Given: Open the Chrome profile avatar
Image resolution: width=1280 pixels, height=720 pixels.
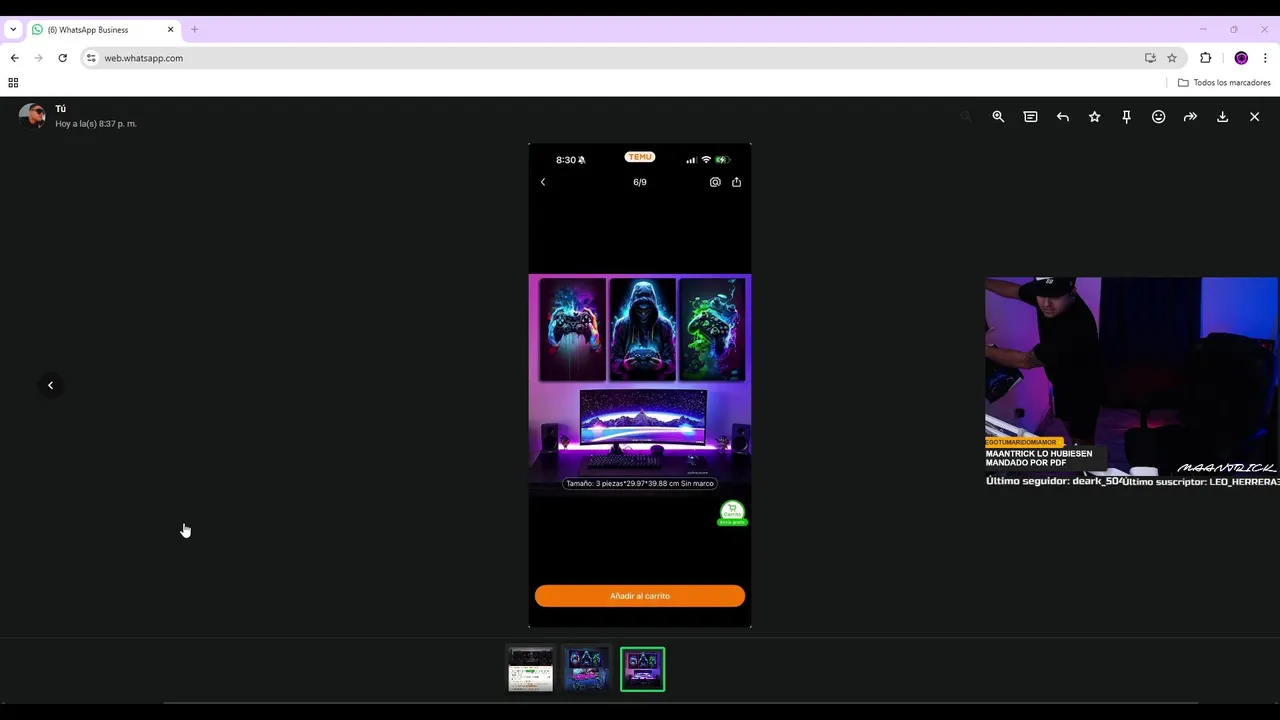Looking at the screenshot, I should 1241,58.
